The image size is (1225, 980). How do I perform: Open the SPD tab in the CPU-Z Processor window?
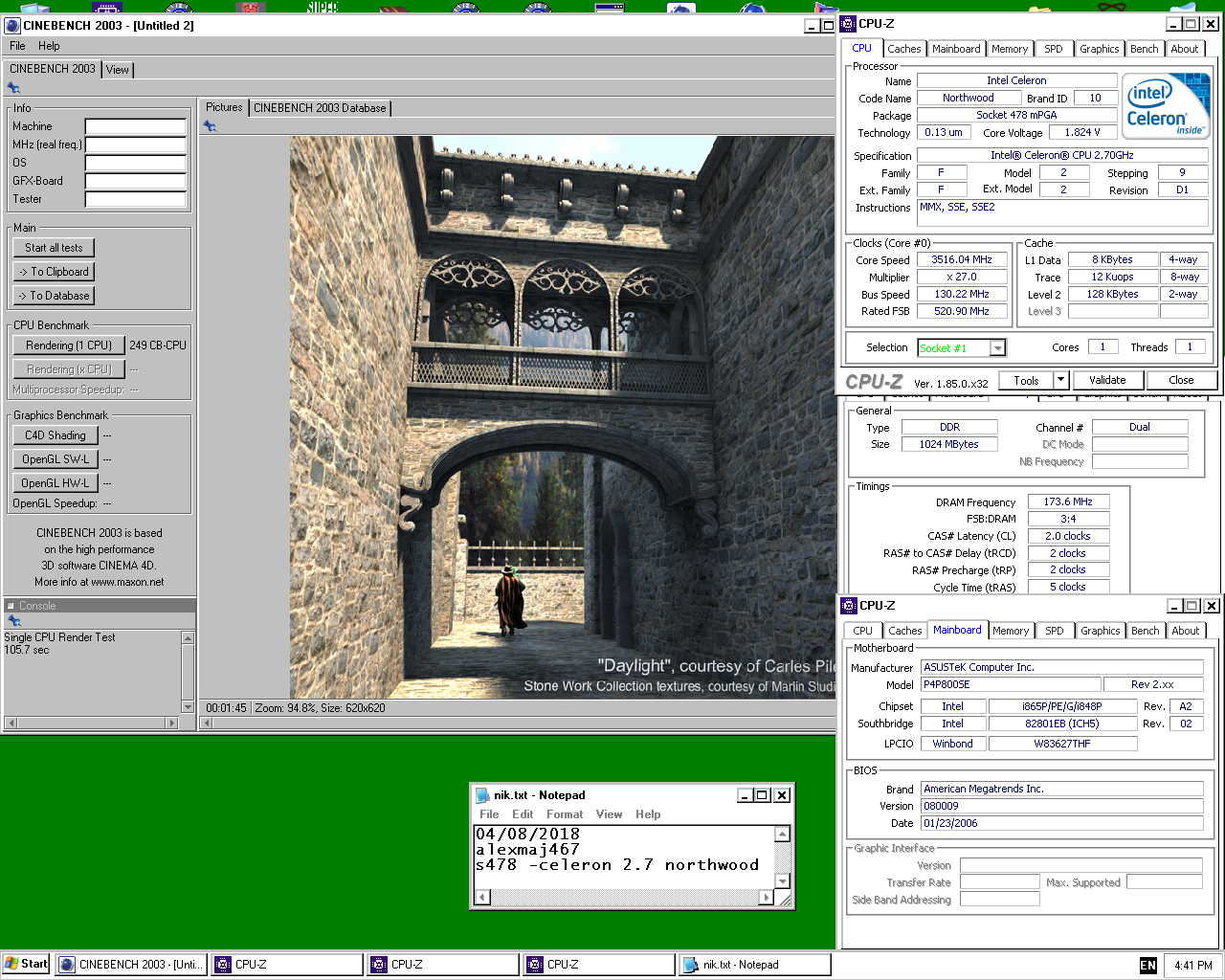tap(1054, 49)
